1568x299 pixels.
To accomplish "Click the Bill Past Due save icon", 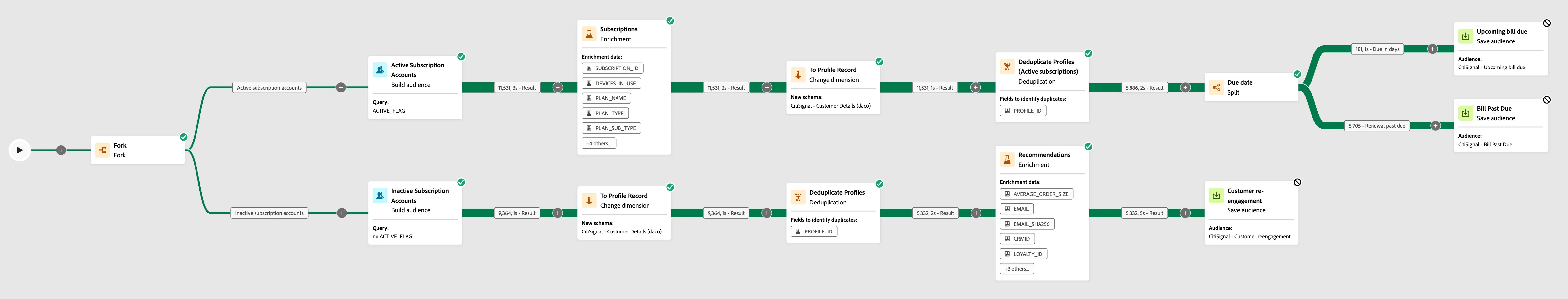I will pos(1466,113).
